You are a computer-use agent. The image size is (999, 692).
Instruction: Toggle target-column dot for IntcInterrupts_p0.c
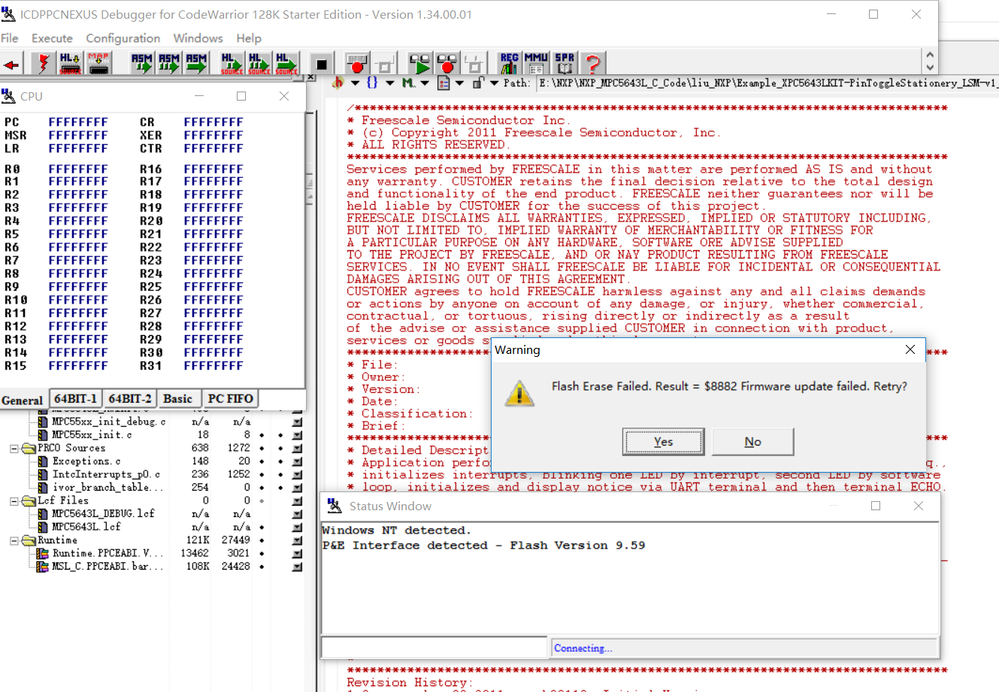pyautogui.click(x=262, y=475)
